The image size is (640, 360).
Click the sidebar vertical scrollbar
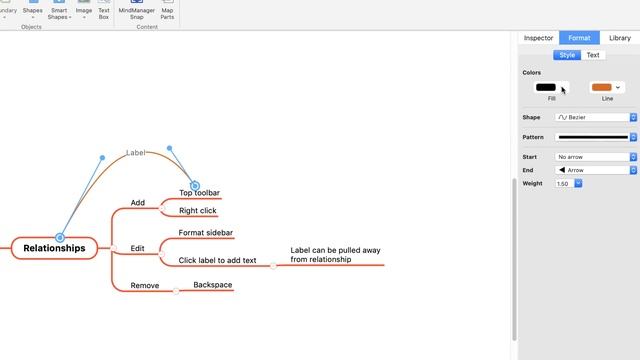pos(514,259)
